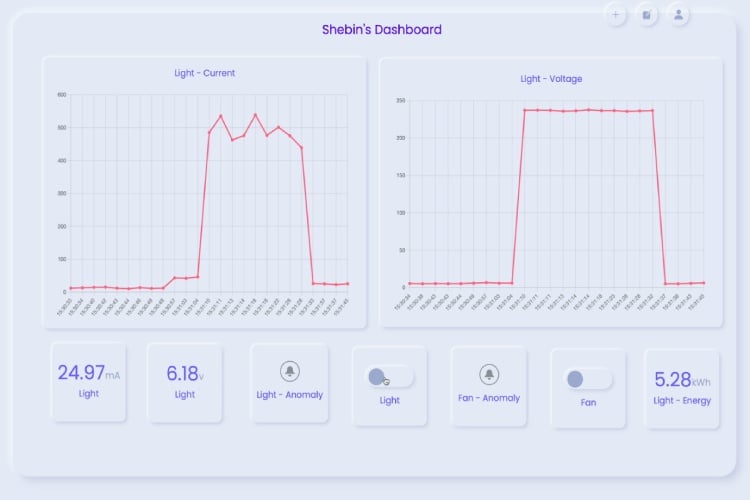Toggle the Fan switch
This screenshot has width=750, height=500.
(588, 379)
